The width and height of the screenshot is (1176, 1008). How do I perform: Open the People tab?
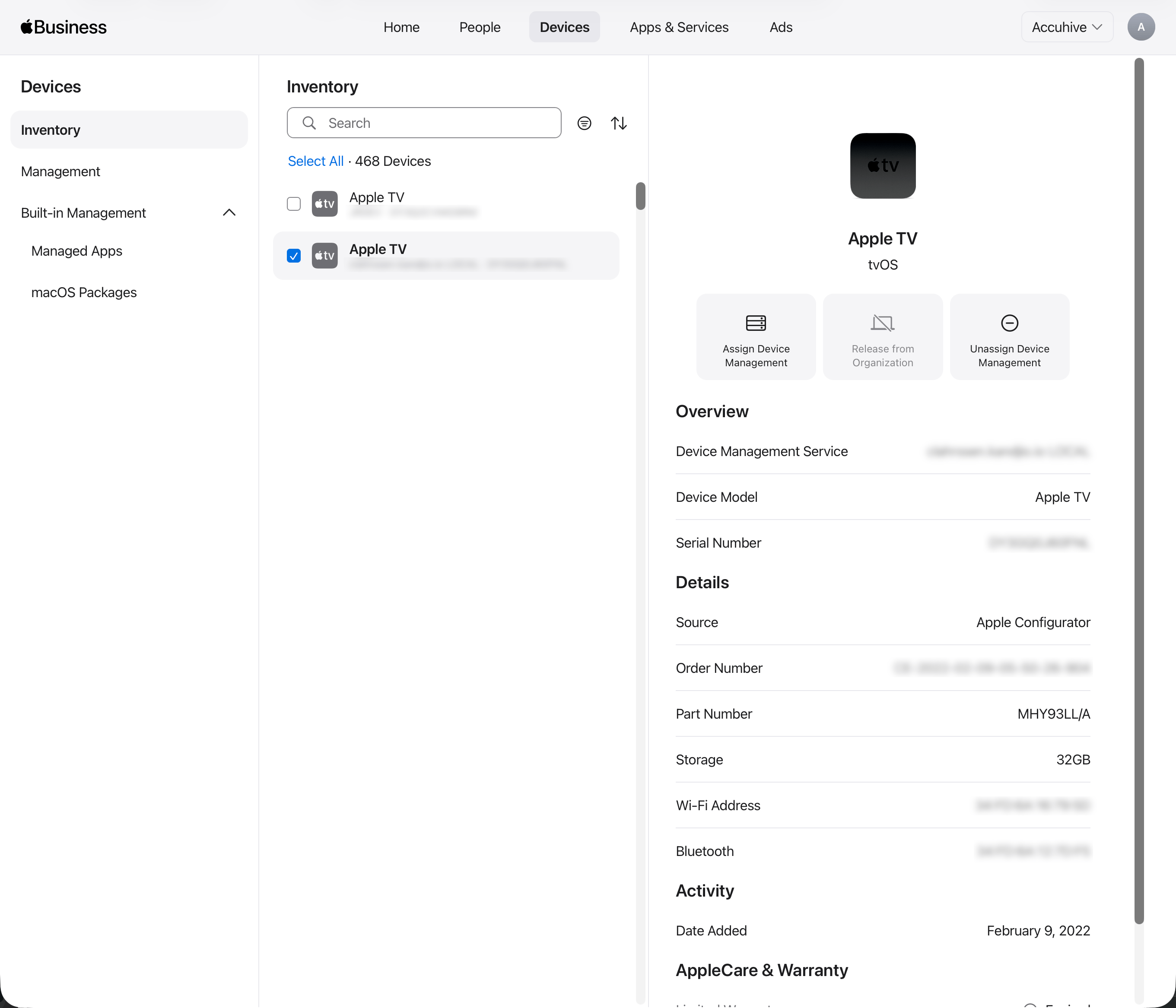click(480, 27)
